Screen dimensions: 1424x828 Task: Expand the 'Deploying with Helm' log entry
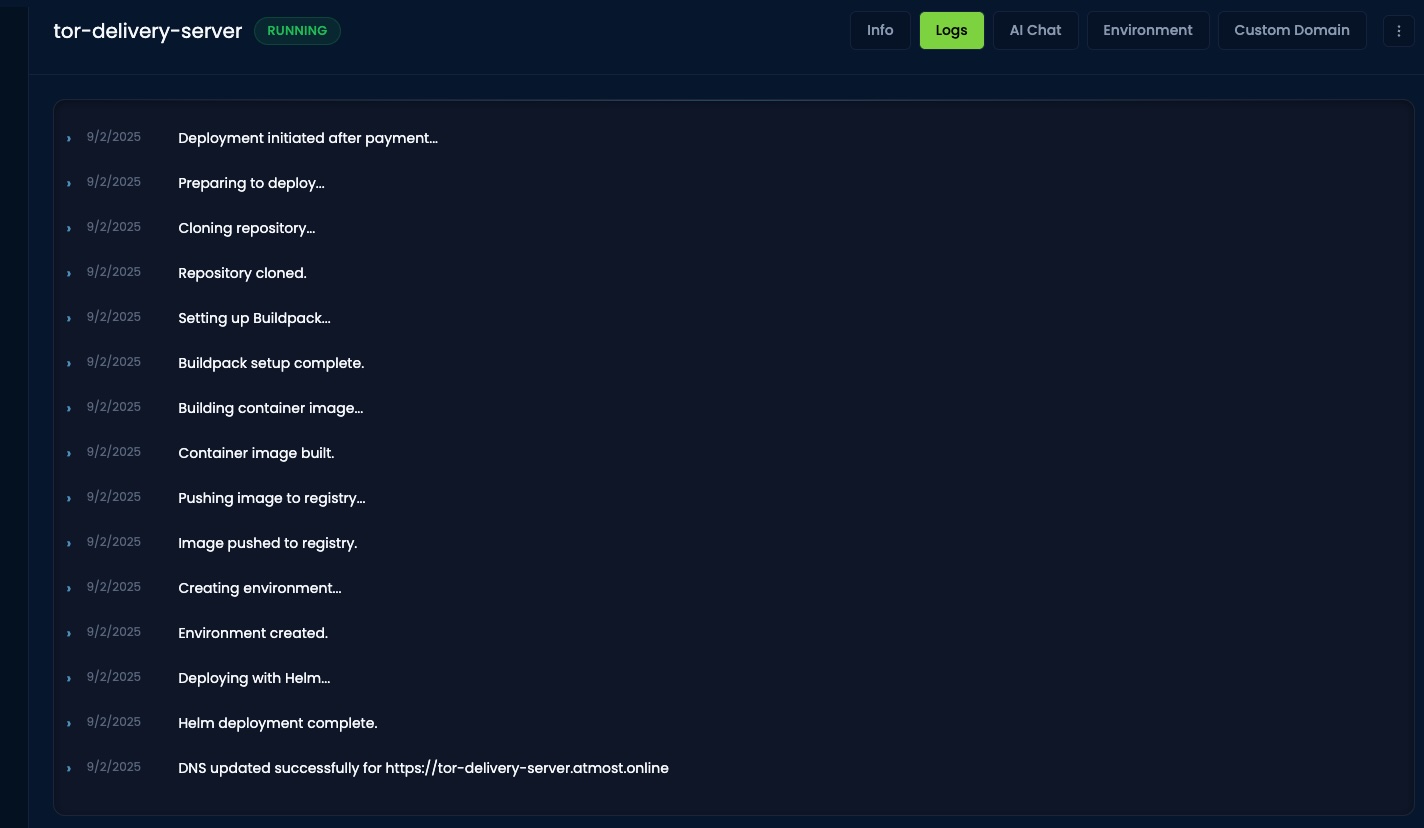point(69,678)
